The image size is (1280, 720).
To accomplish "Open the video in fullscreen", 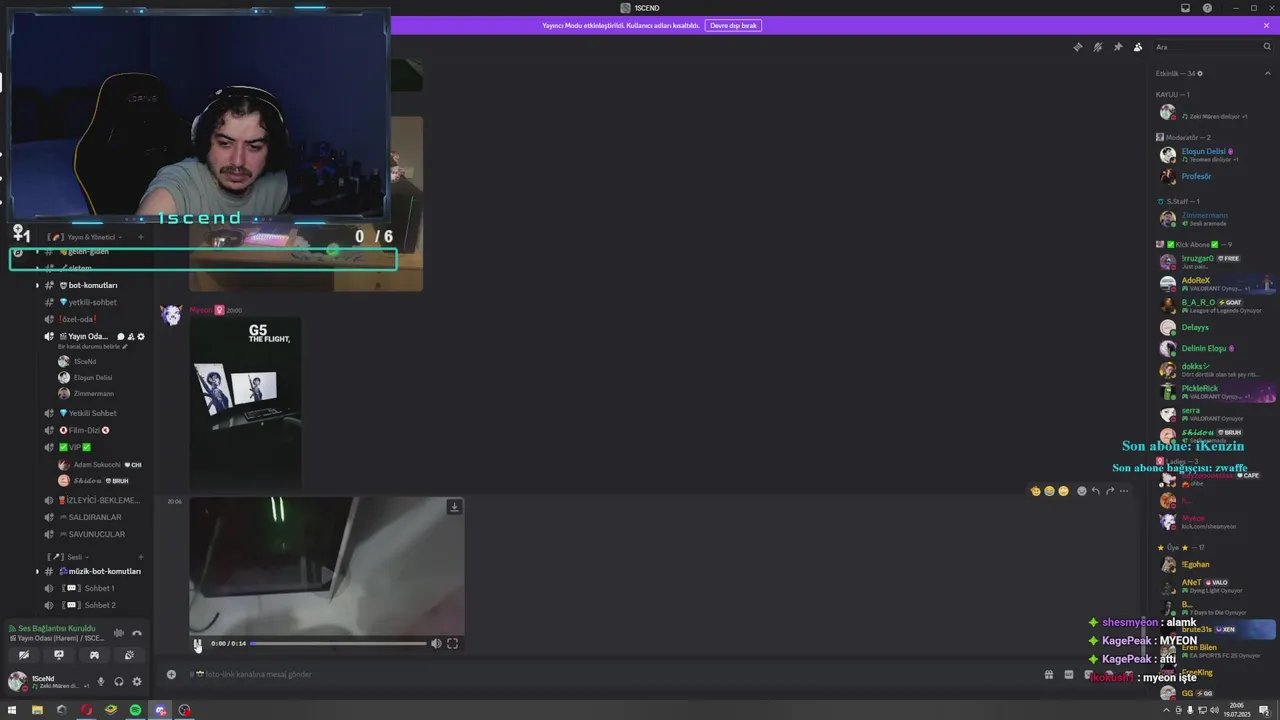I will 452,644.
